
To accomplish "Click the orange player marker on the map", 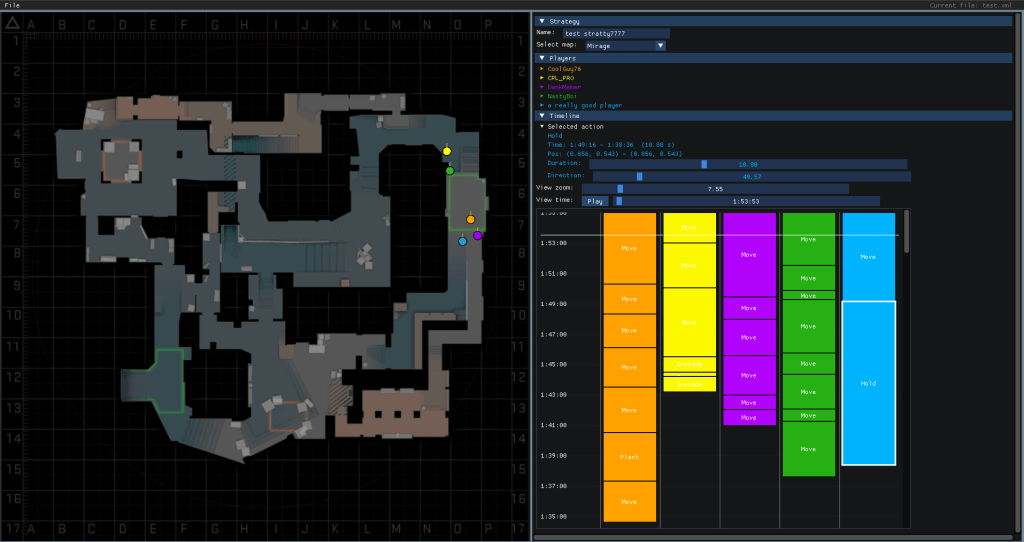I will point(470,219).
